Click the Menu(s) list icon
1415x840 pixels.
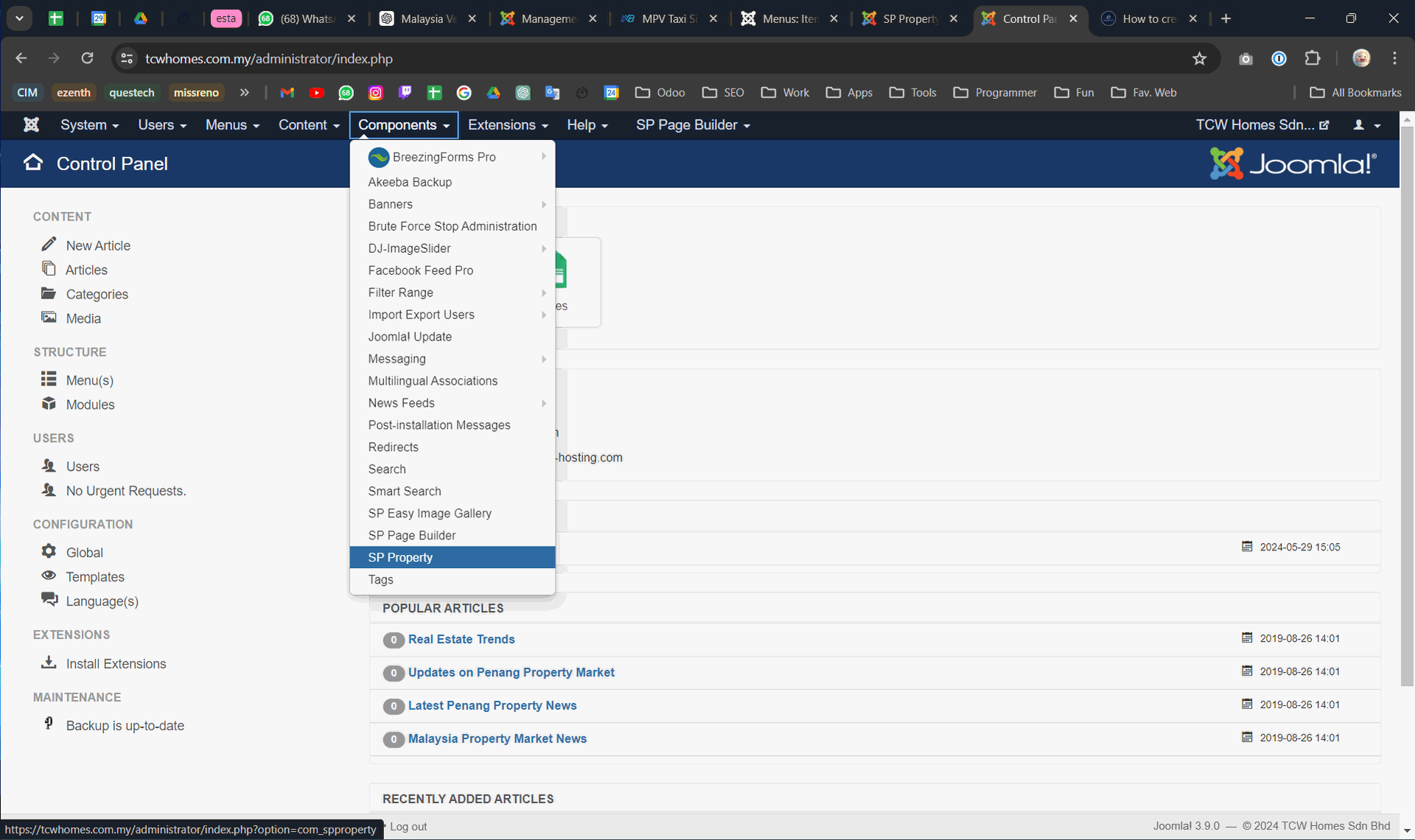[x=49, y=379]
